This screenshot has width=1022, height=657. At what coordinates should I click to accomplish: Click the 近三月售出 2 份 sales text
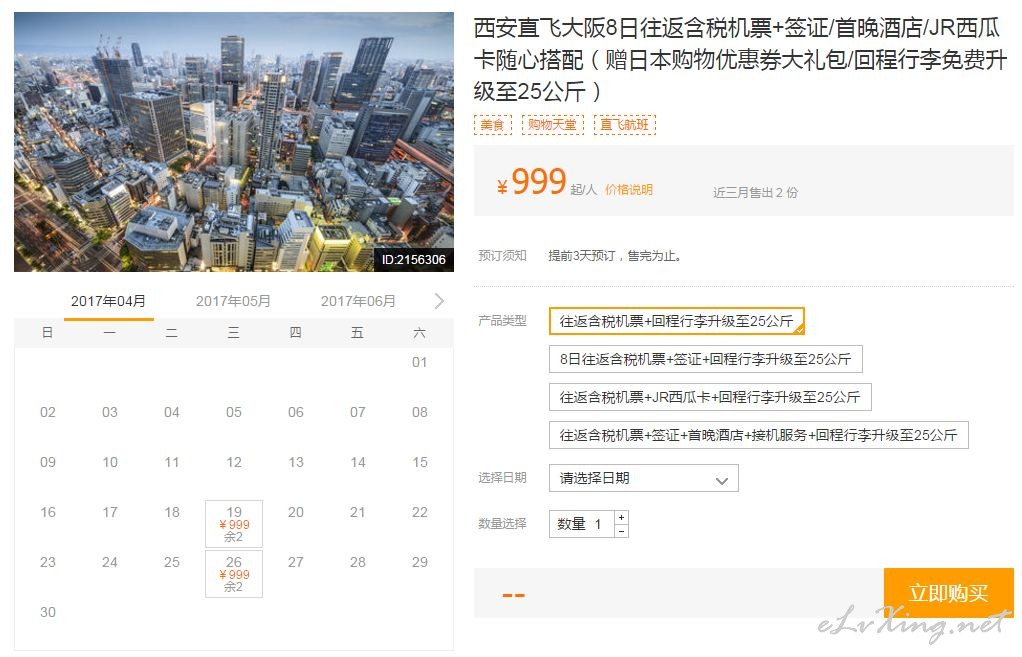coord(755,192)
